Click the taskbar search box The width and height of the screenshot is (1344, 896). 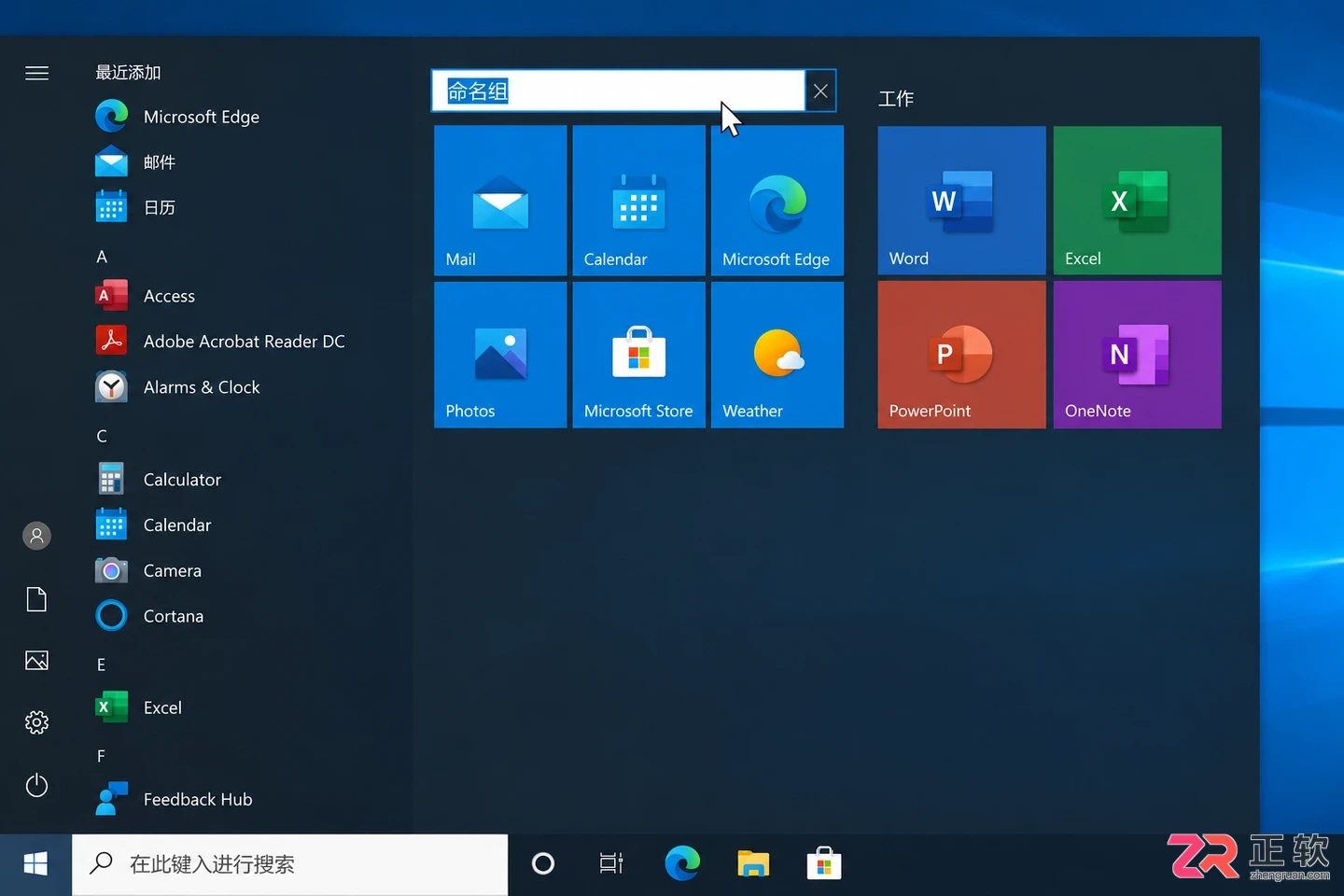coord(290,864)
